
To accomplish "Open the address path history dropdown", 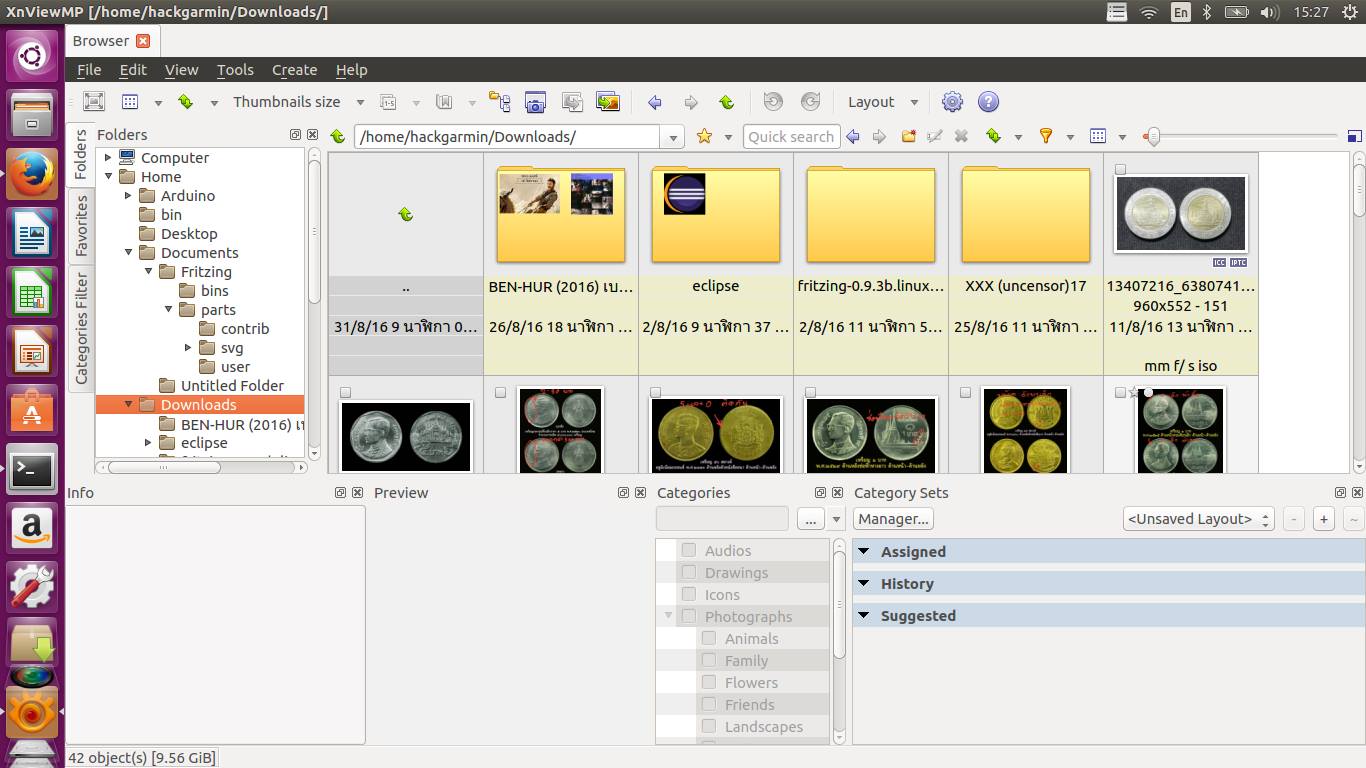I will (x=673, y=137).
